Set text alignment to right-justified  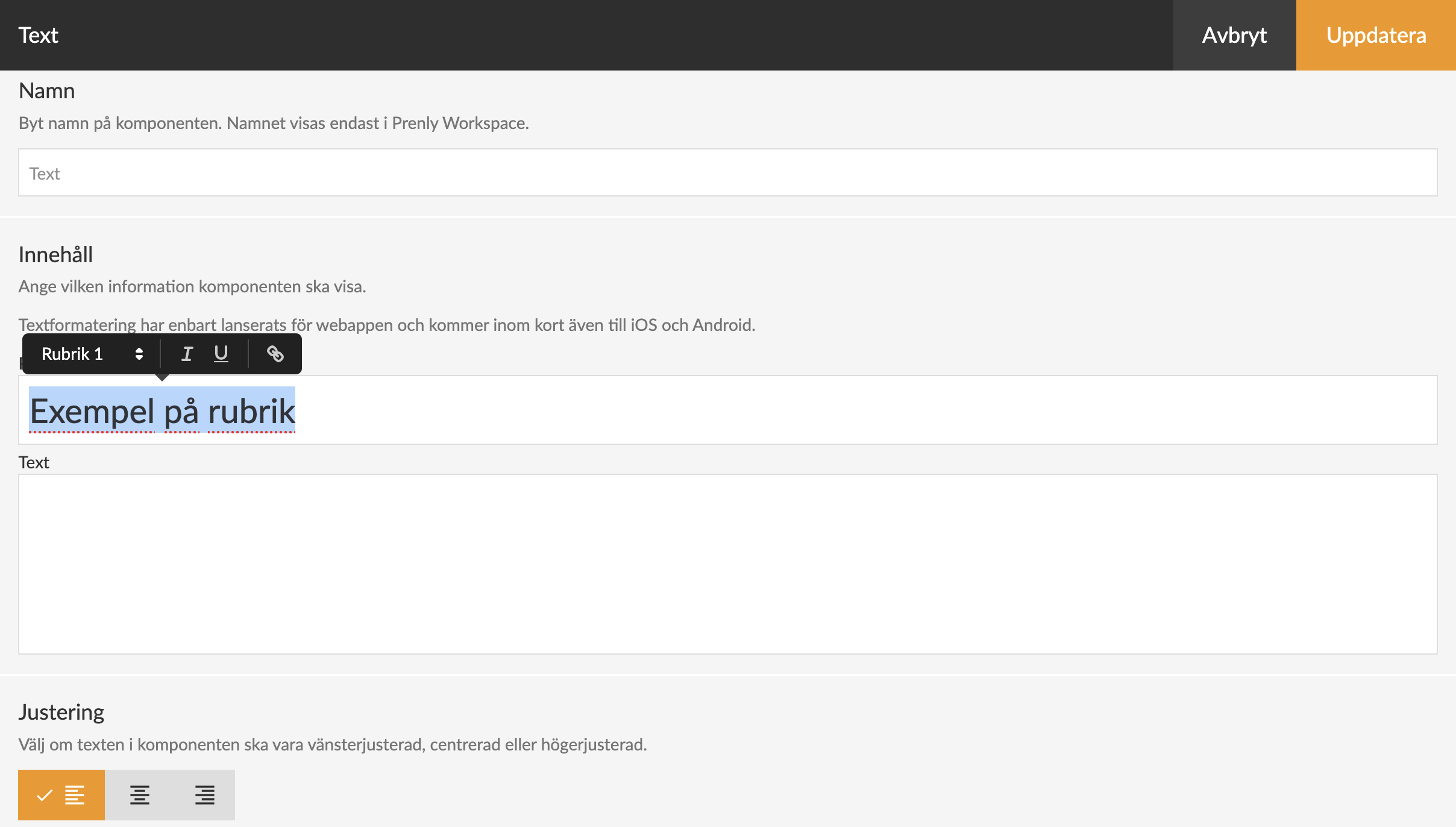(x=204, y=795)
